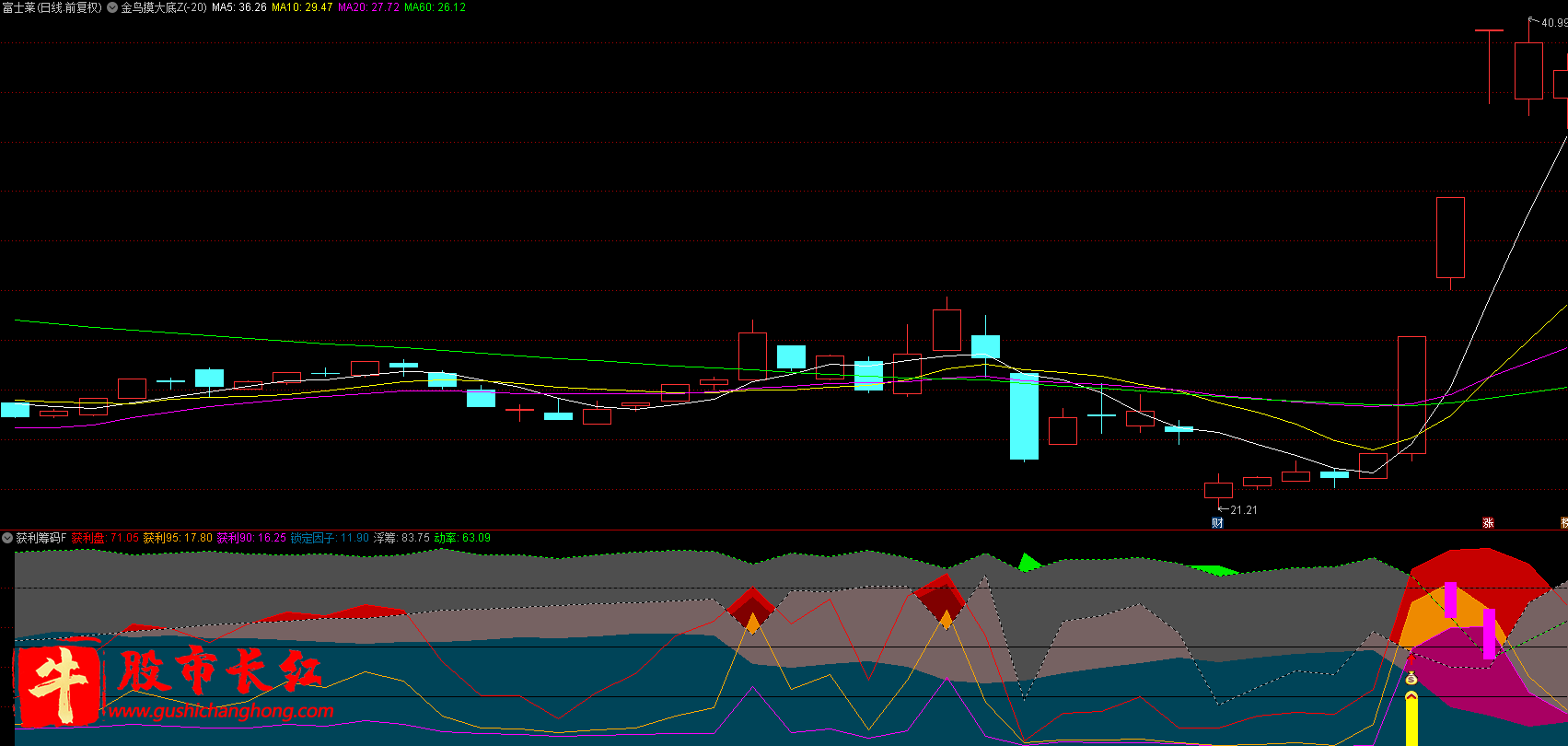Click the 获利95: 17.80 value
This screenshot has height=746, width=1568.
point(178,538)
